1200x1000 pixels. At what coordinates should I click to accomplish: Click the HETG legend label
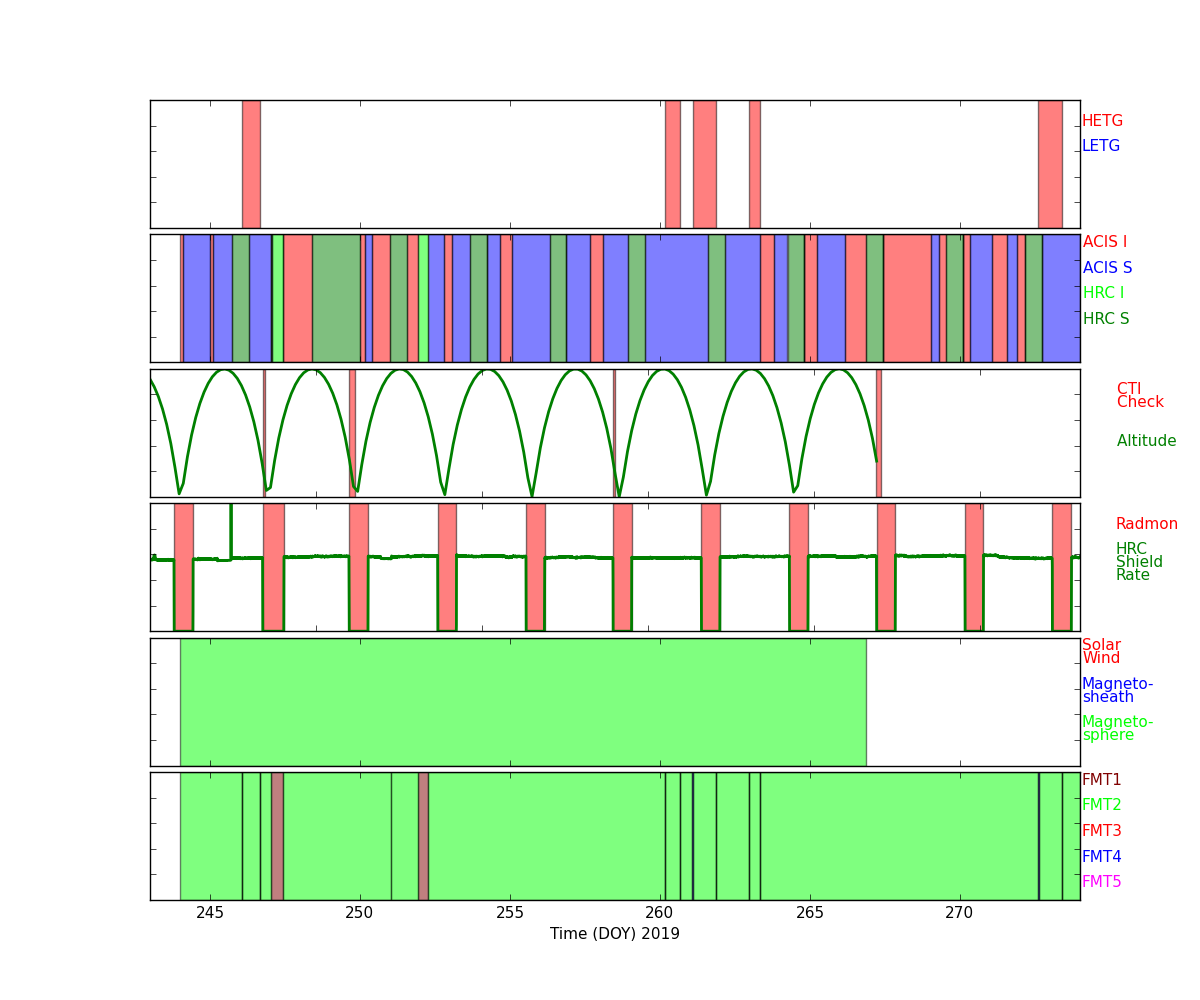tap(1102, 121)
